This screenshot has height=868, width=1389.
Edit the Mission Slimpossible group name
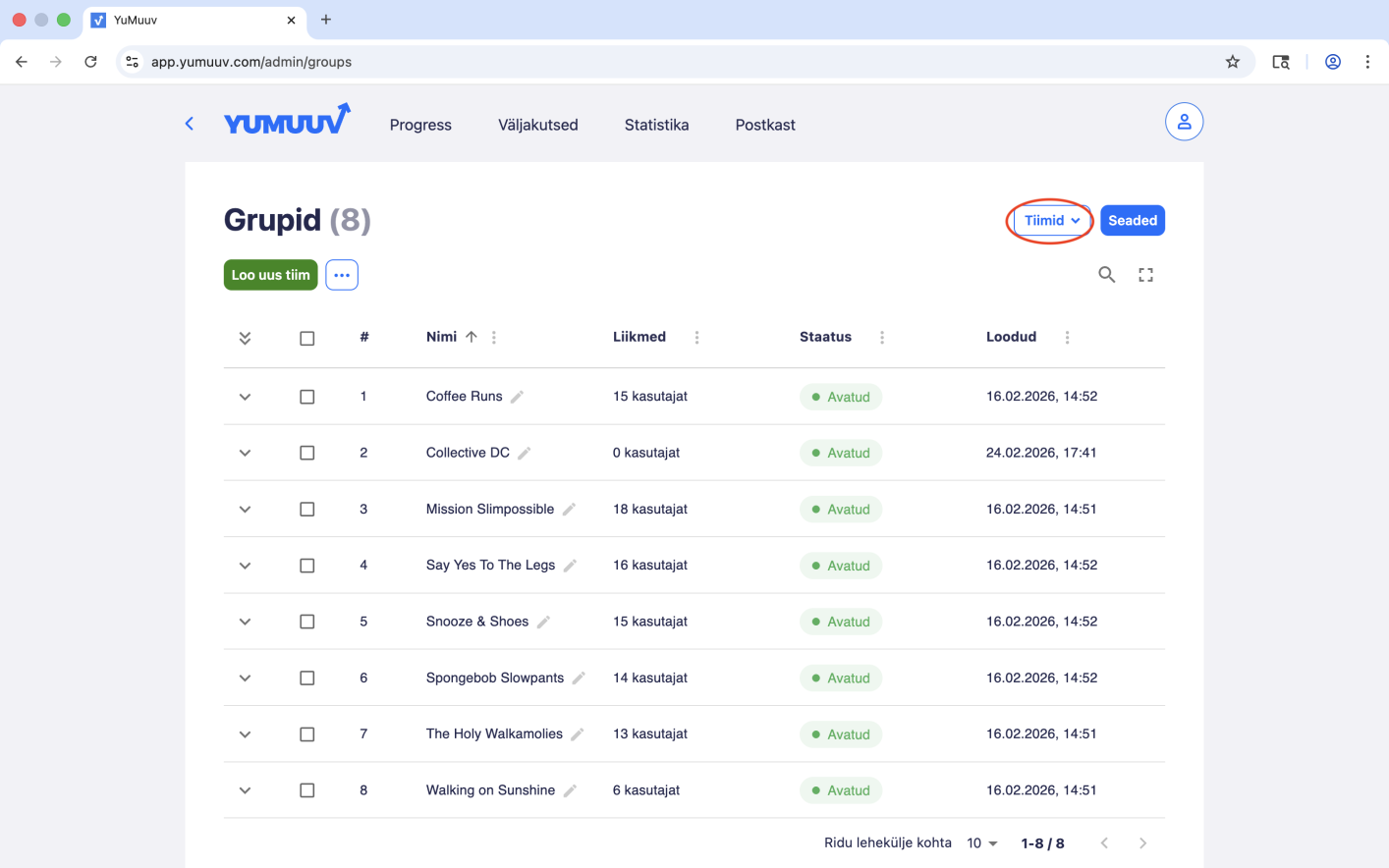click(x=569, y=510)
